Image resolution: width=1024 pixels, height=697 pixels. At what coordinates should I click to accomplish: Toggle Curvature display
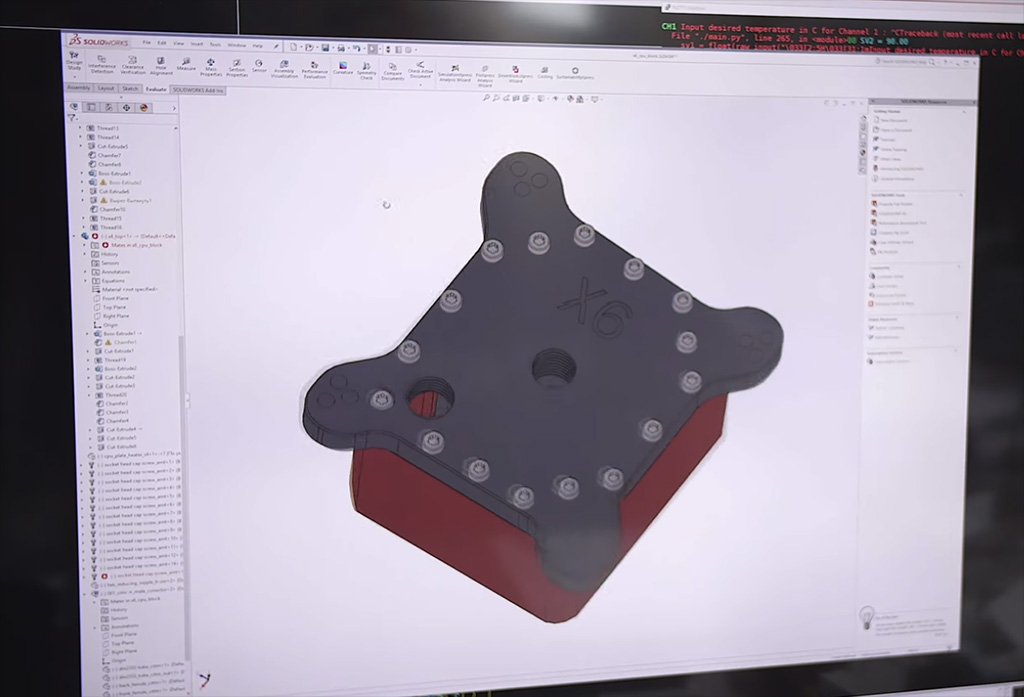pyautogui.click(x=343, y=68)
